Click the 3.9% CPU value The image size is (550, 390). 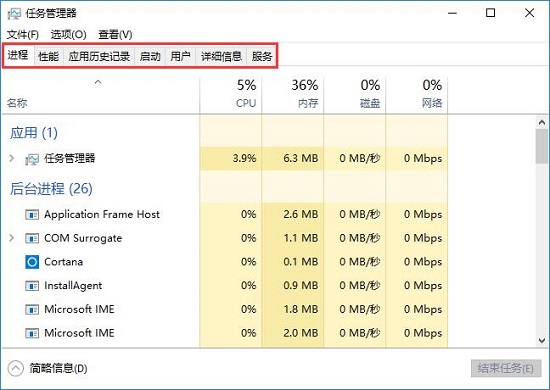point(244,158)
